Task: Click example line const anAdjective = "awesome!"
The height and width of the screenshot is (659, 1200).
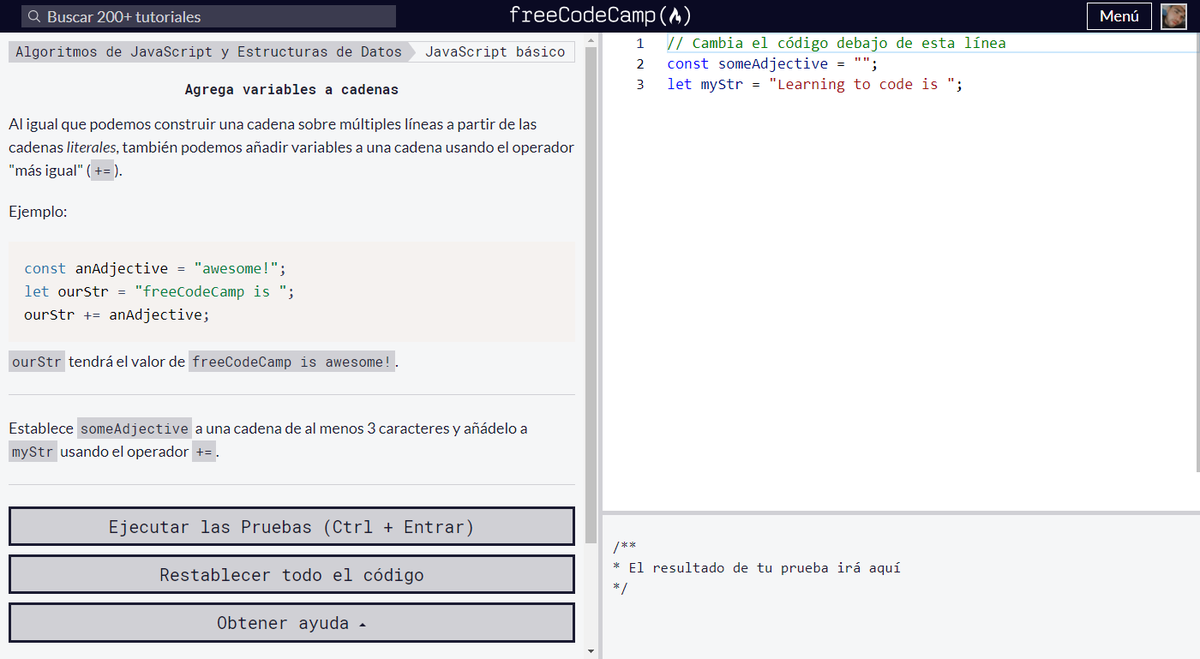Action: point(155,268)
